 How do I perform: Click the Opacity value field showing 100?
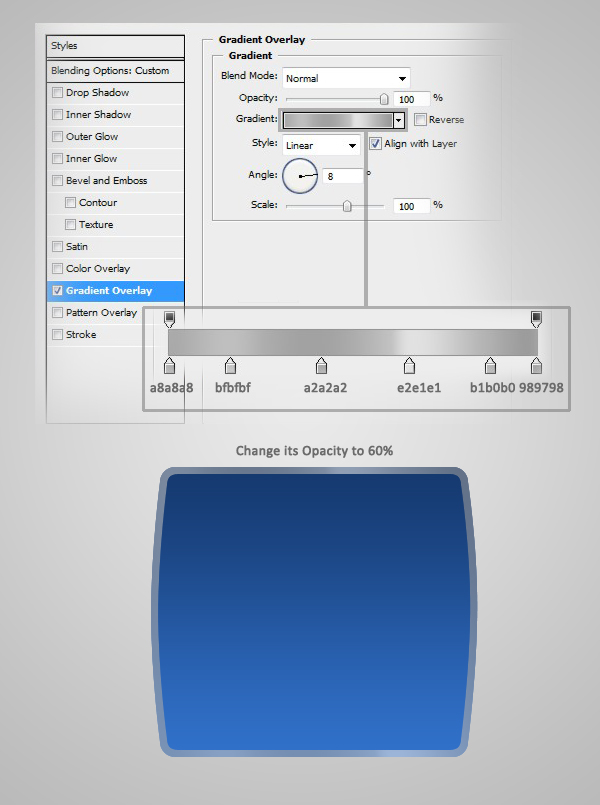411,99
